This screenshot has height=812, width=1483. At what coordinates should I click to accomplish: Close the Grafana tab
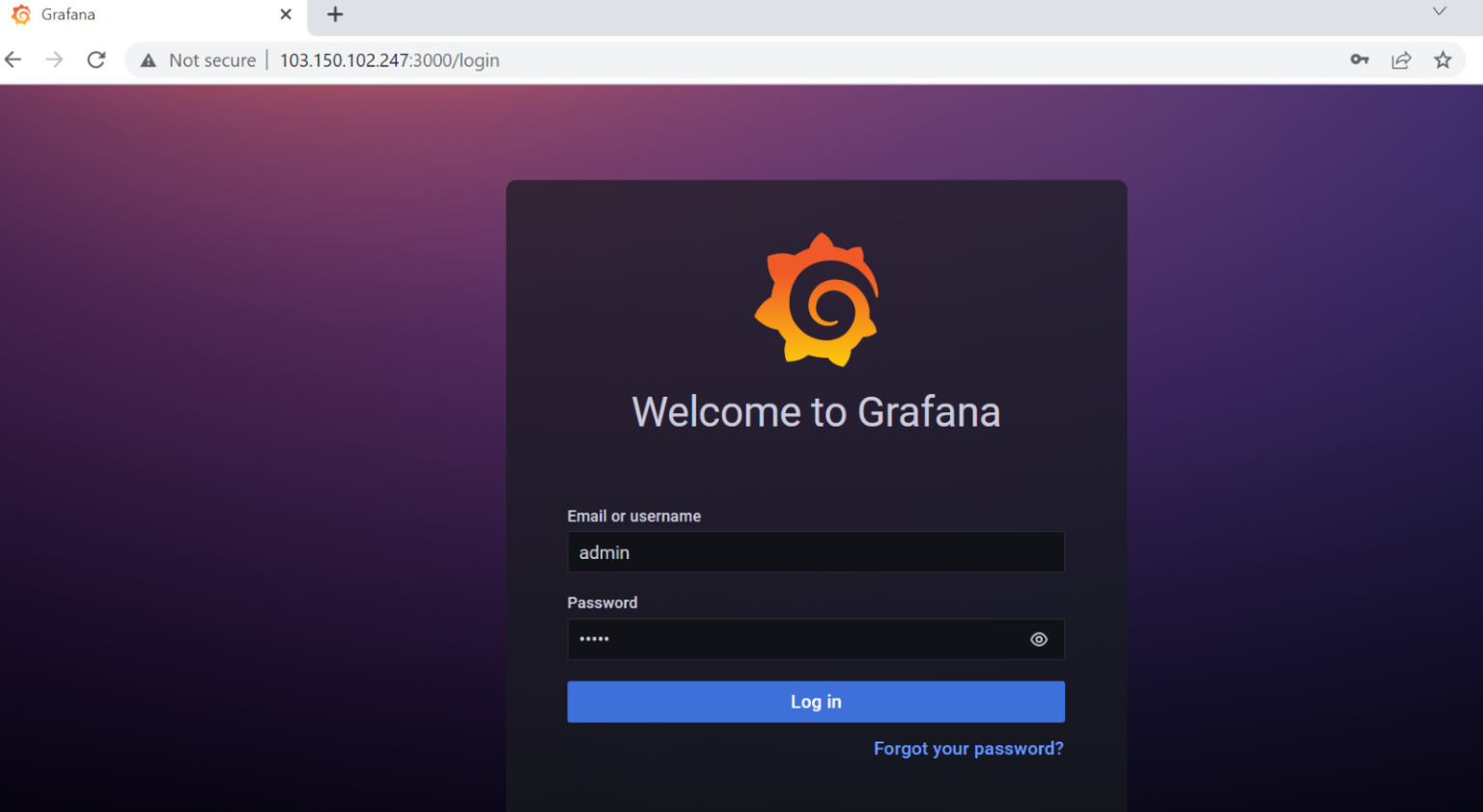[286, 14]
